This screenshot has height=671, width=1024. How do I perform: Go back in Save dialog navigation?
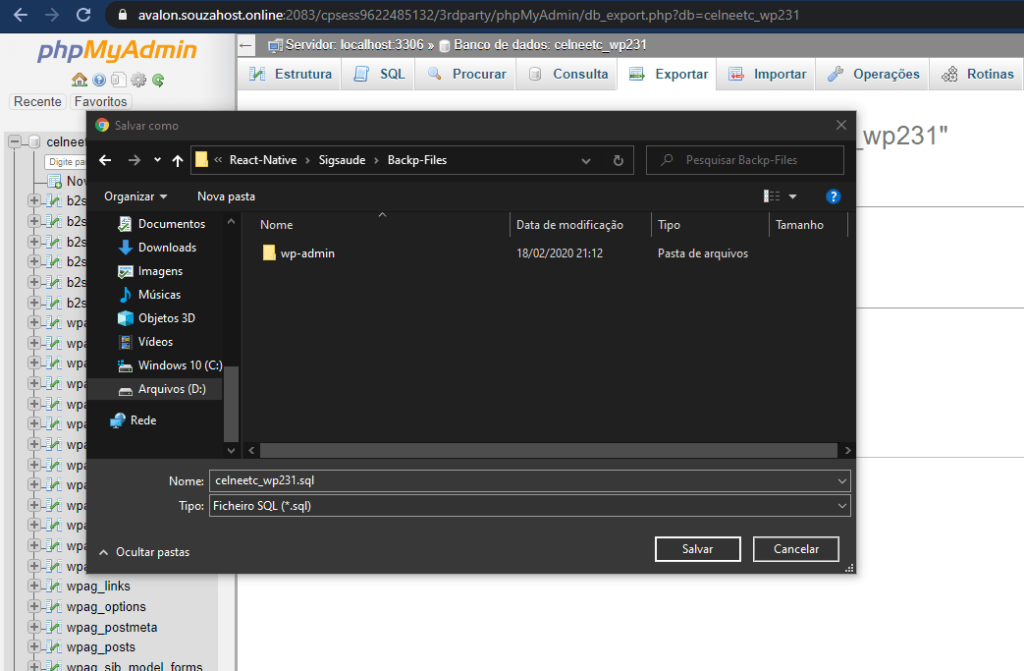(105, 160)
